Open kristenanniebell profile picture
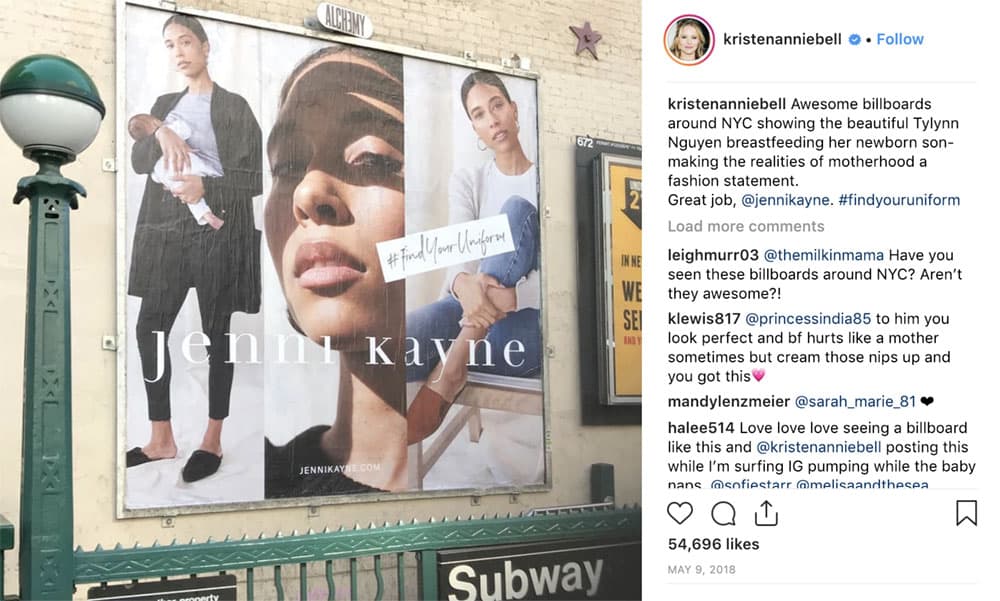 689,40
